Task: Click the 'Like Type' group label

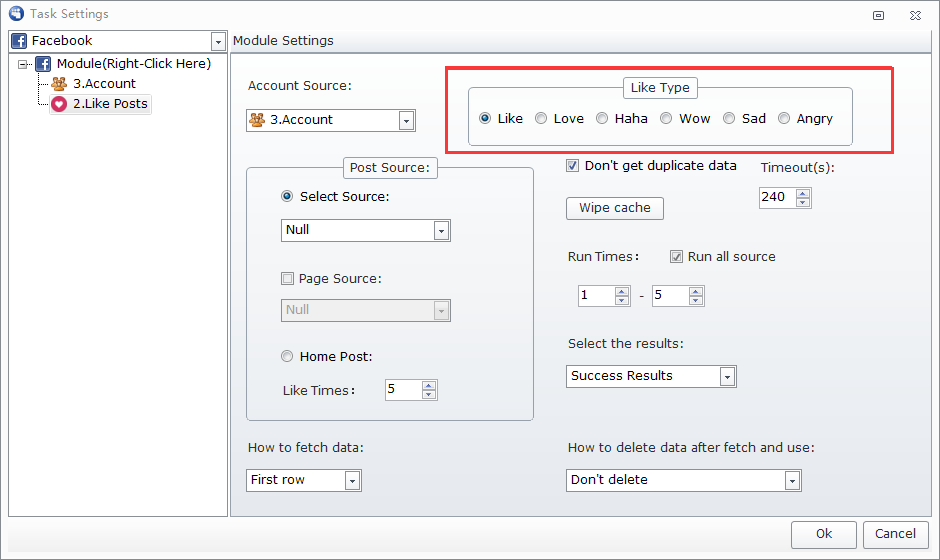Action: pyautogui.click(x=660, y=88)
